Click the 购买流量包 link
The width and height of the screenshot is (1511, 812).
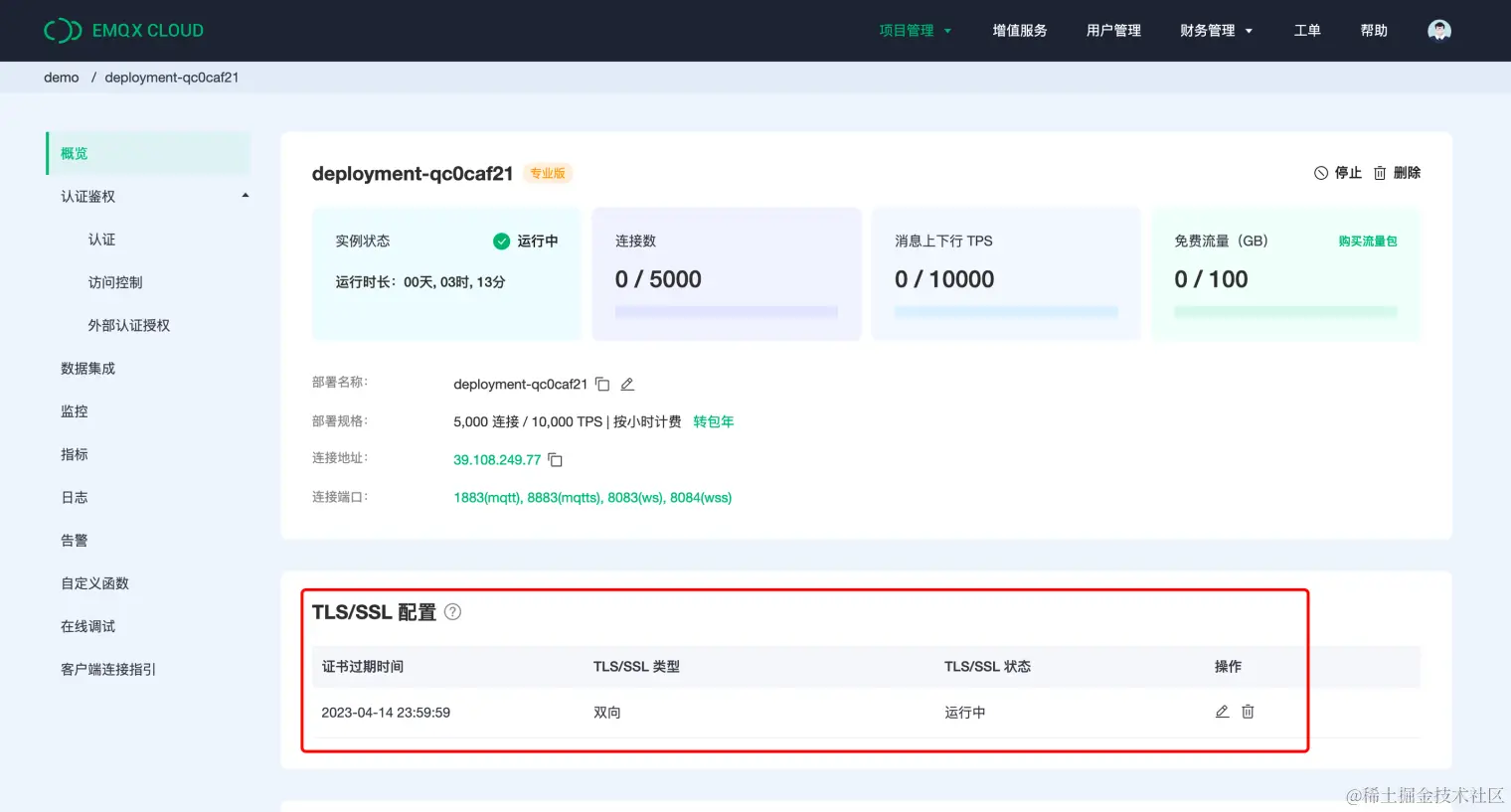pos(1368,241)
